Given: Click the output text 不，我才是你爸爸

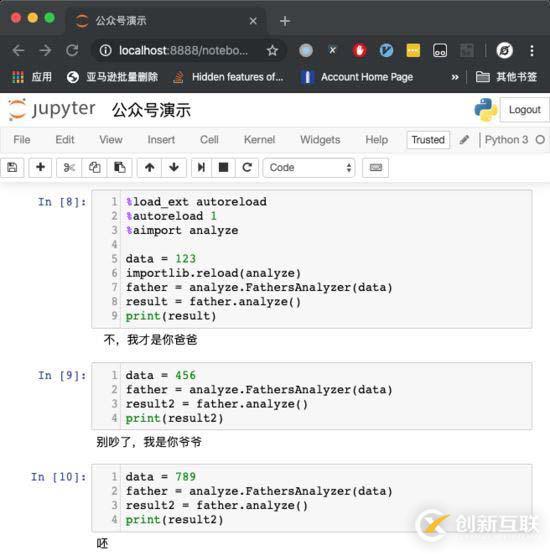Looking at the screenshot, I should click(150, 340).
